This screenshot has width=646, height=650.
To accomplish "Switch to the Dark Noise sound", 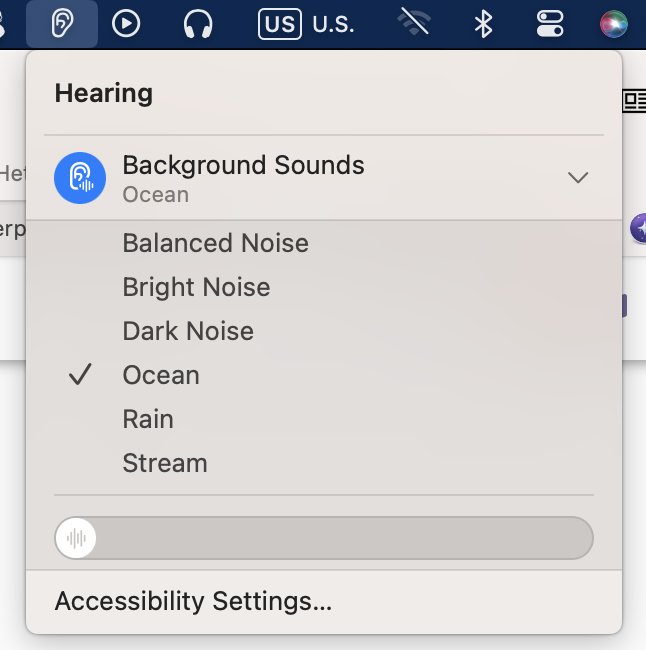I will [x=188, y=331].
